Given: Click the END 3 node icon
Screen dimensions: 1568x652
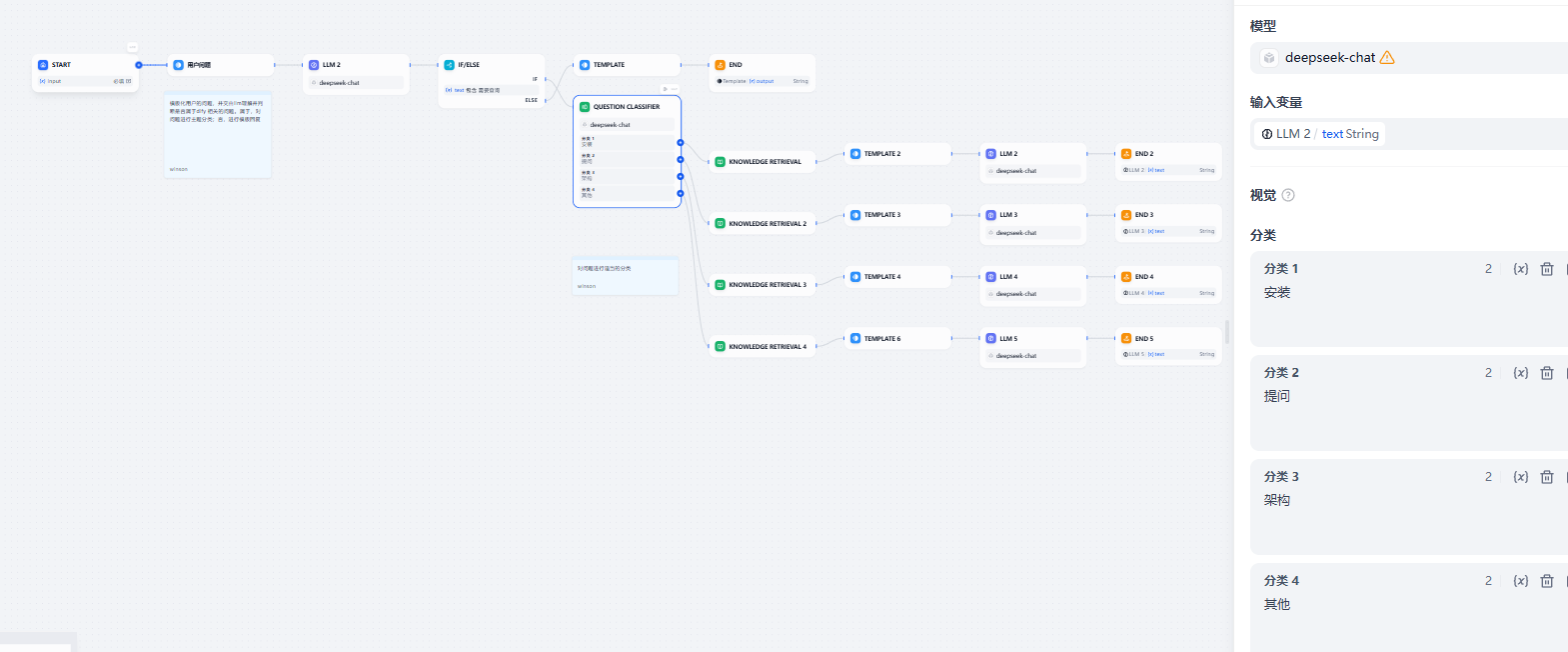Looking at the screenshot, I should point(1126,215).
